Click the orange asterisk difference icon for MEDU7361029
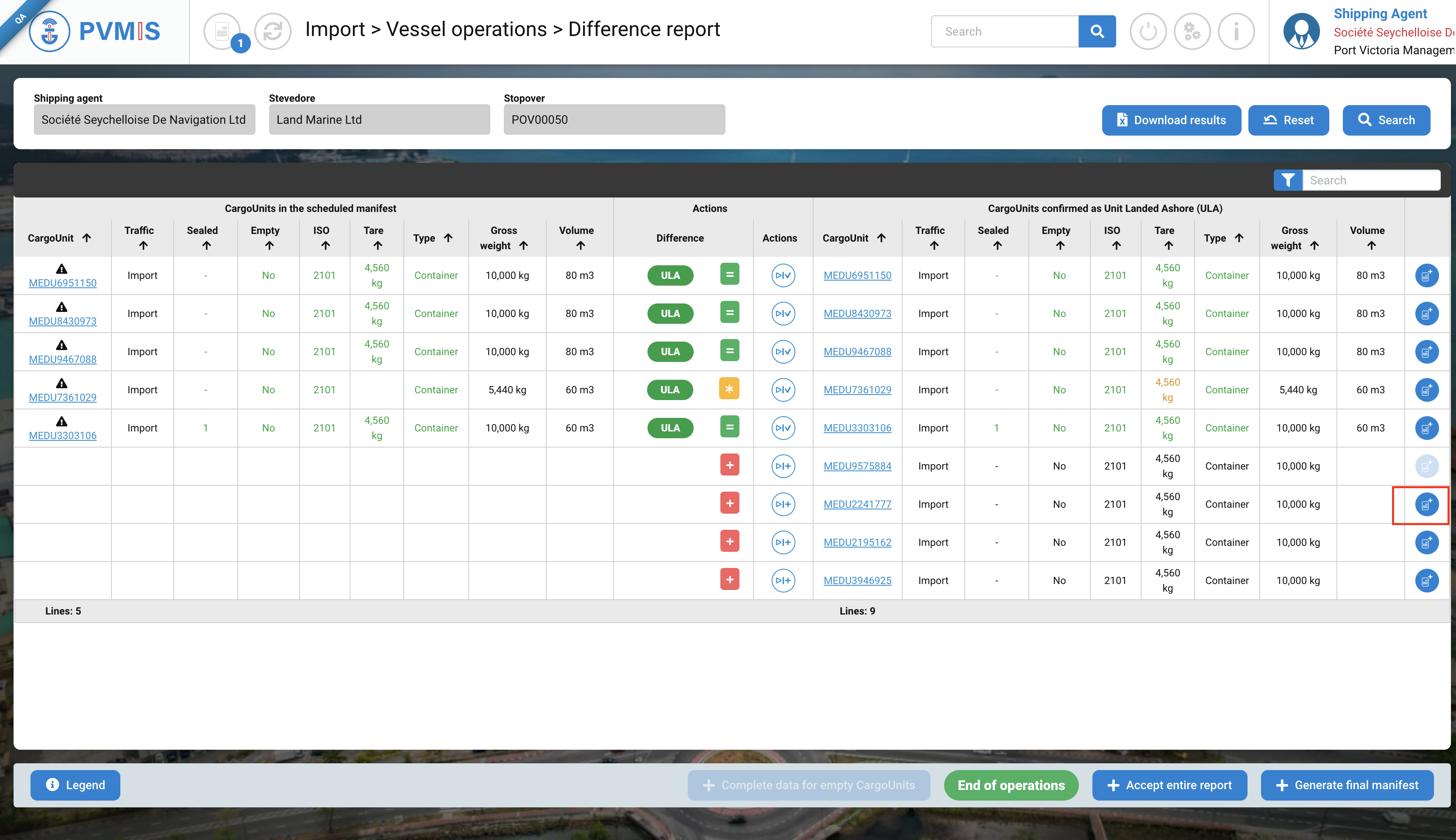 (x=729, y=389)
